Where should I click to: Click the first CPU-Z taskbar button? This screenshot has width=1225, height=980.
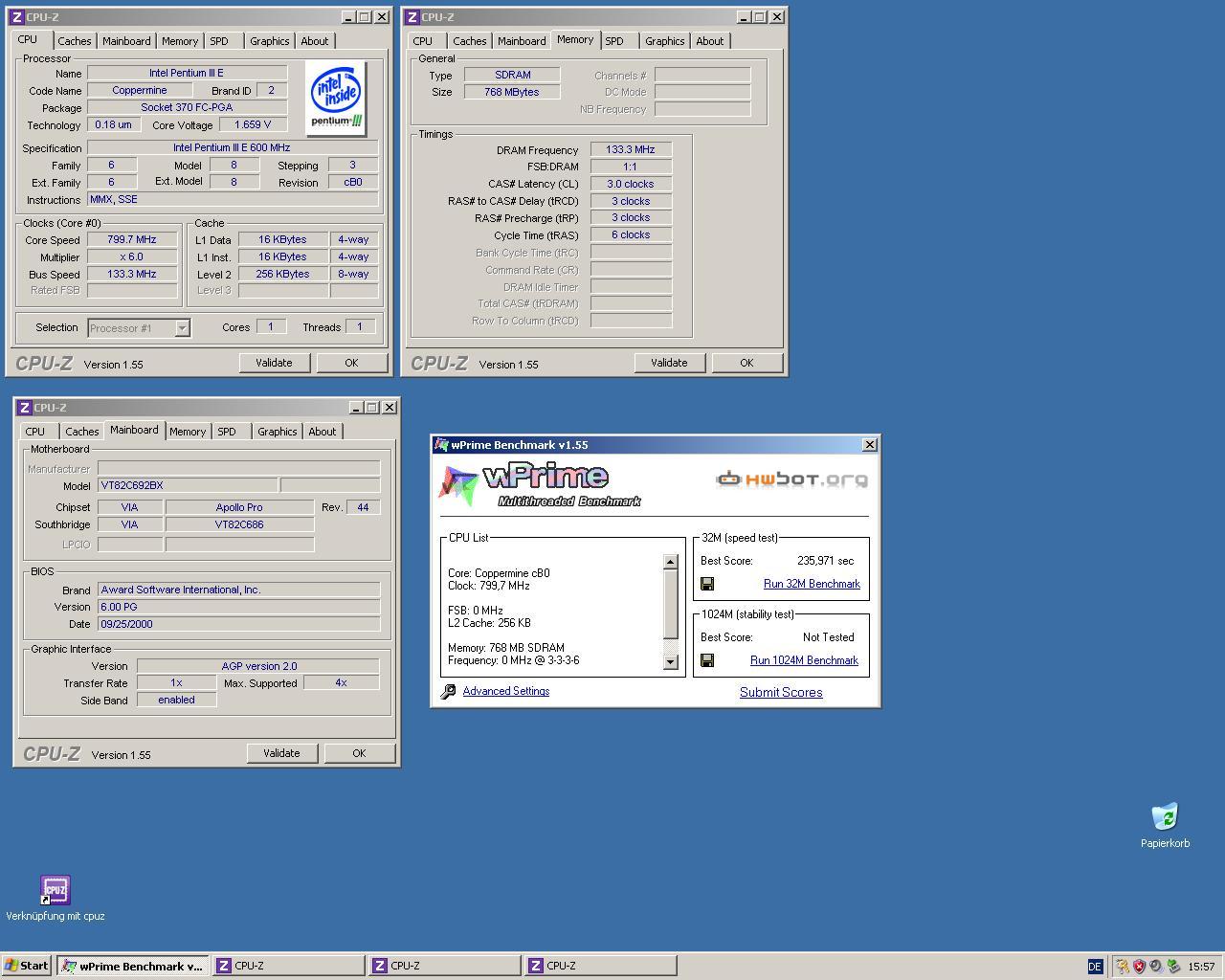click(288, 966)
